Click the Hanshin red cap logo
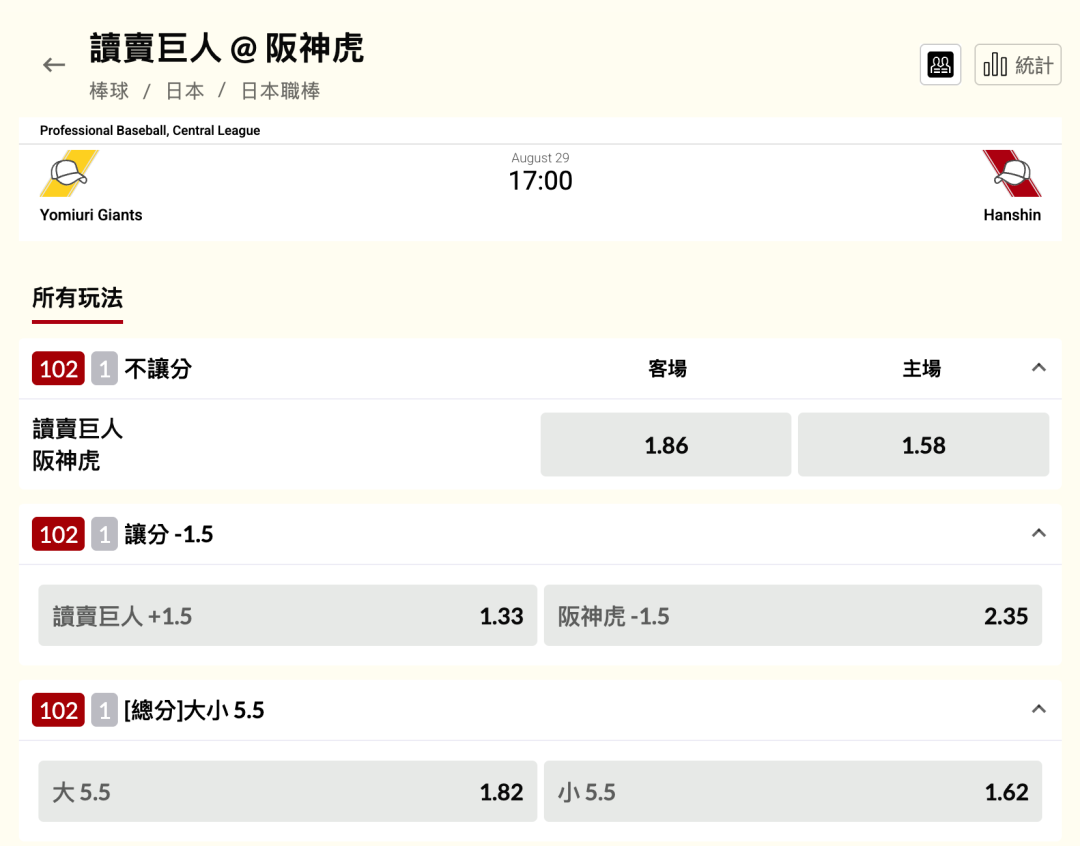Viewport: 1080px width, 846px height. (x=1012, y=174)
